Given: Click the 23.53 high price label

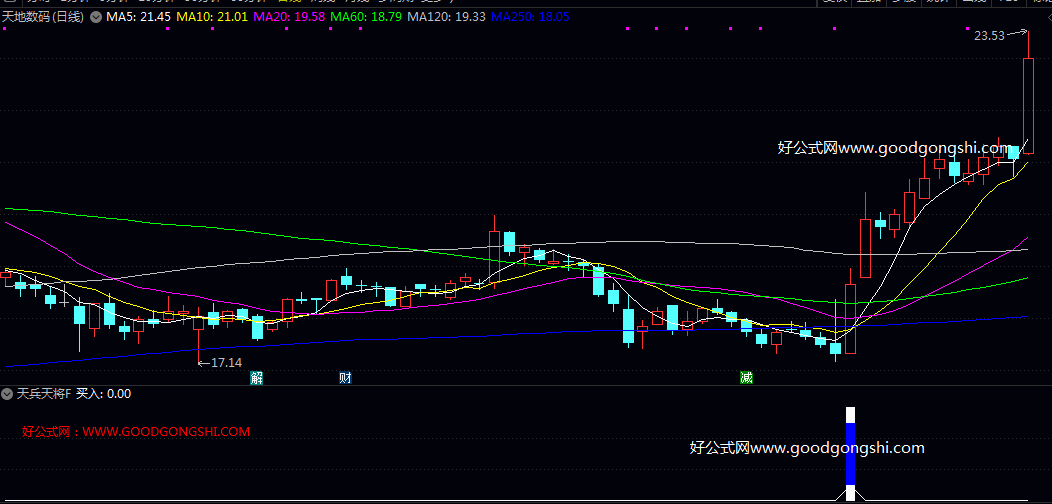Looking at the screenshot, I should (x=989, y=36).
